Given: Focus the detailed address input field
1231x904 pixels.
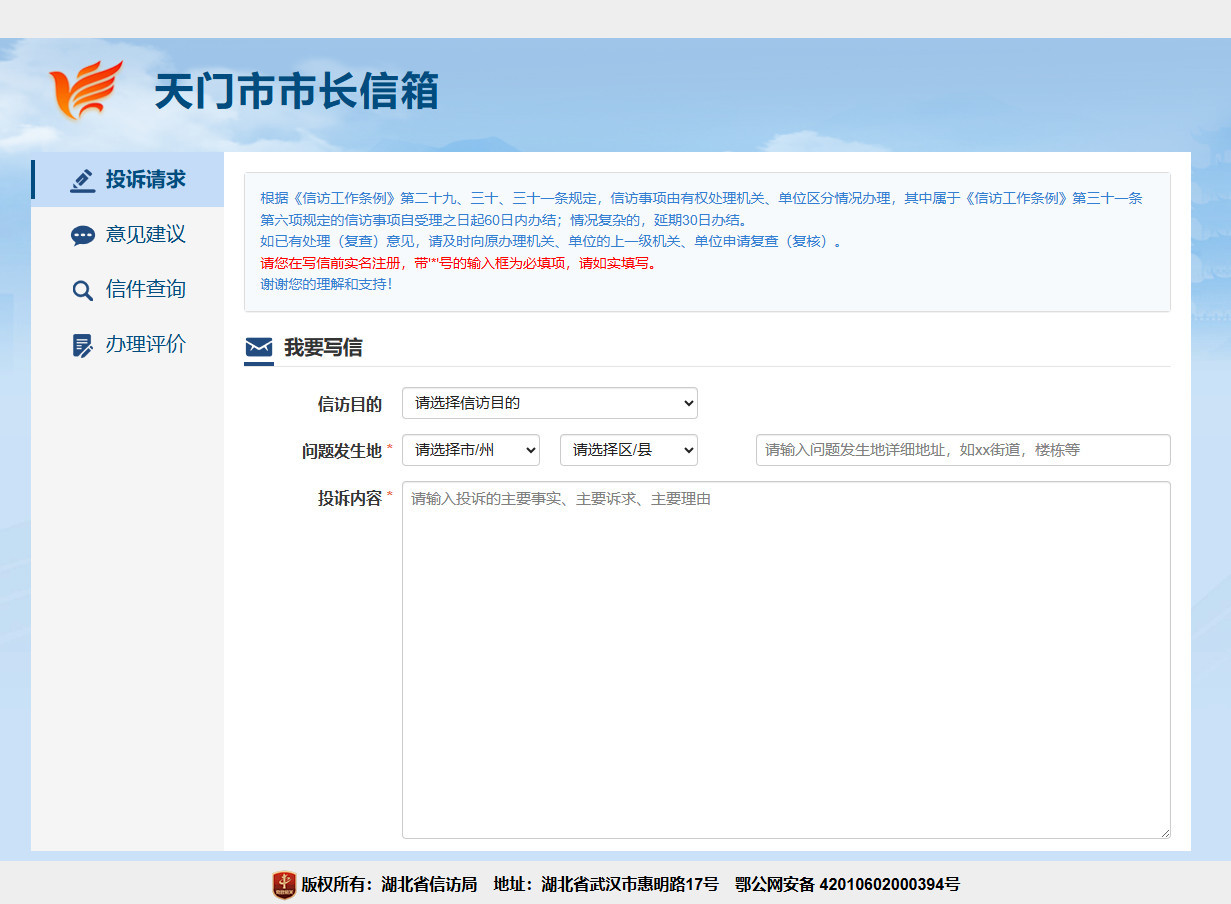Looking at the screenshot, I should (962, 450).
